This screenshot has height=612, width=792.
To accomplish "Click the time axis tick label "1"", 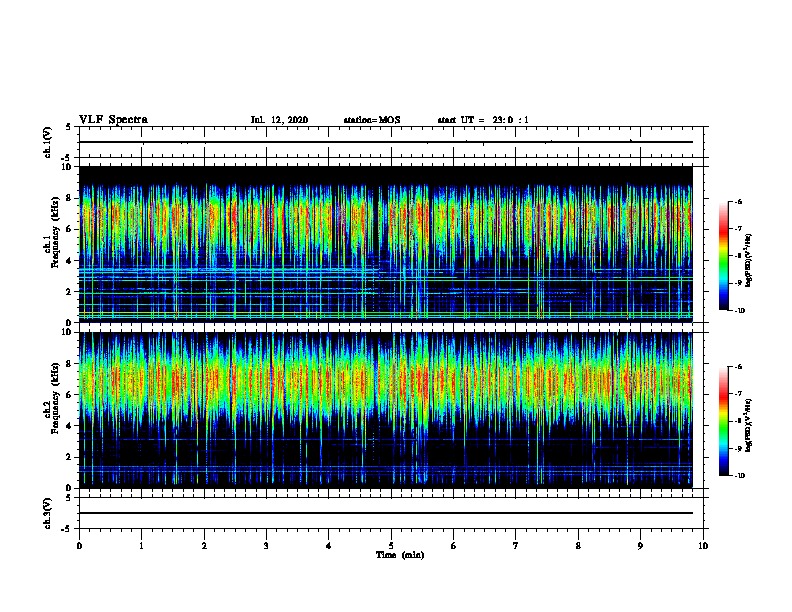I will tap(141, 545).
